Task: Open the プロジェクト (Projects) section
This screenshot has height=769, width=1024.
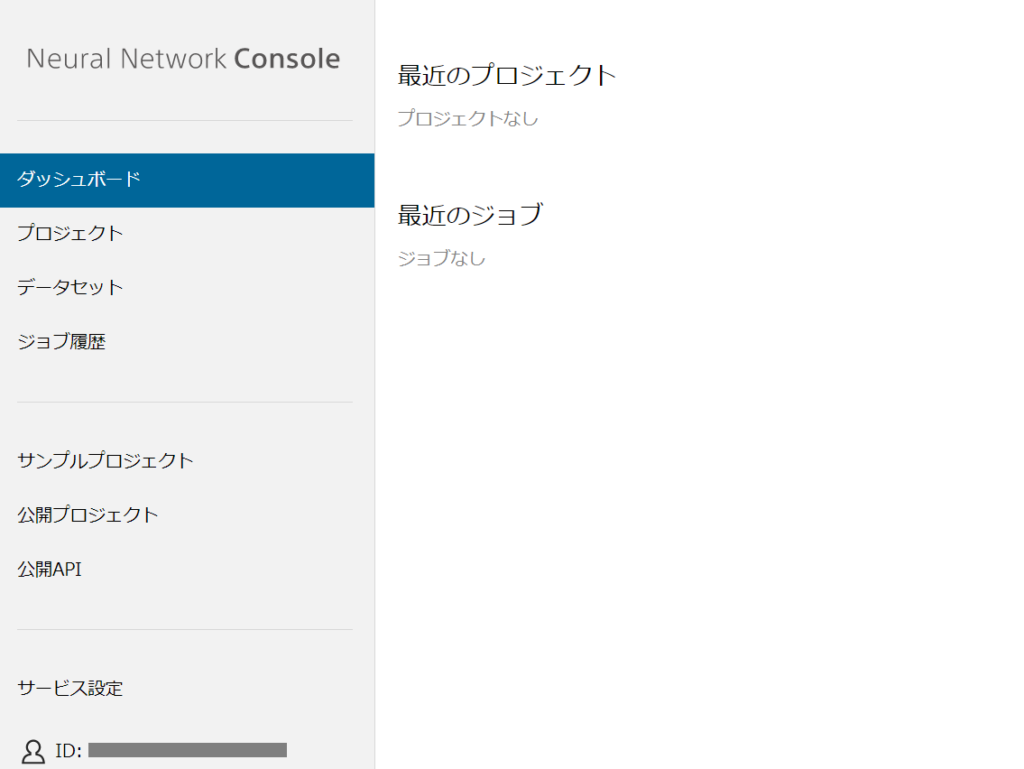Action: (x=66, y=233)
